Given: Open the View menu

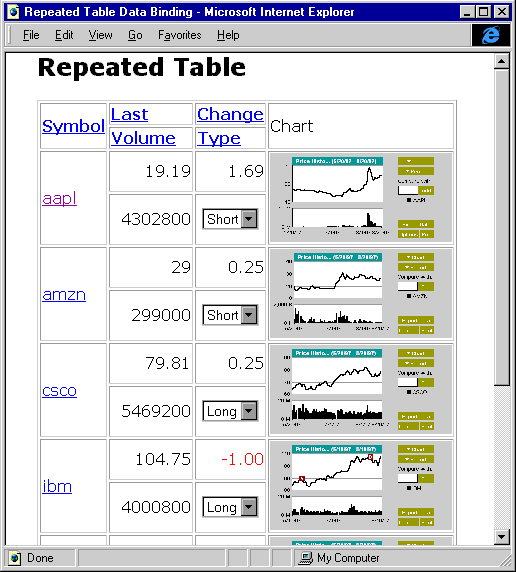Looking at the screenshot, I should coord(100,35).
